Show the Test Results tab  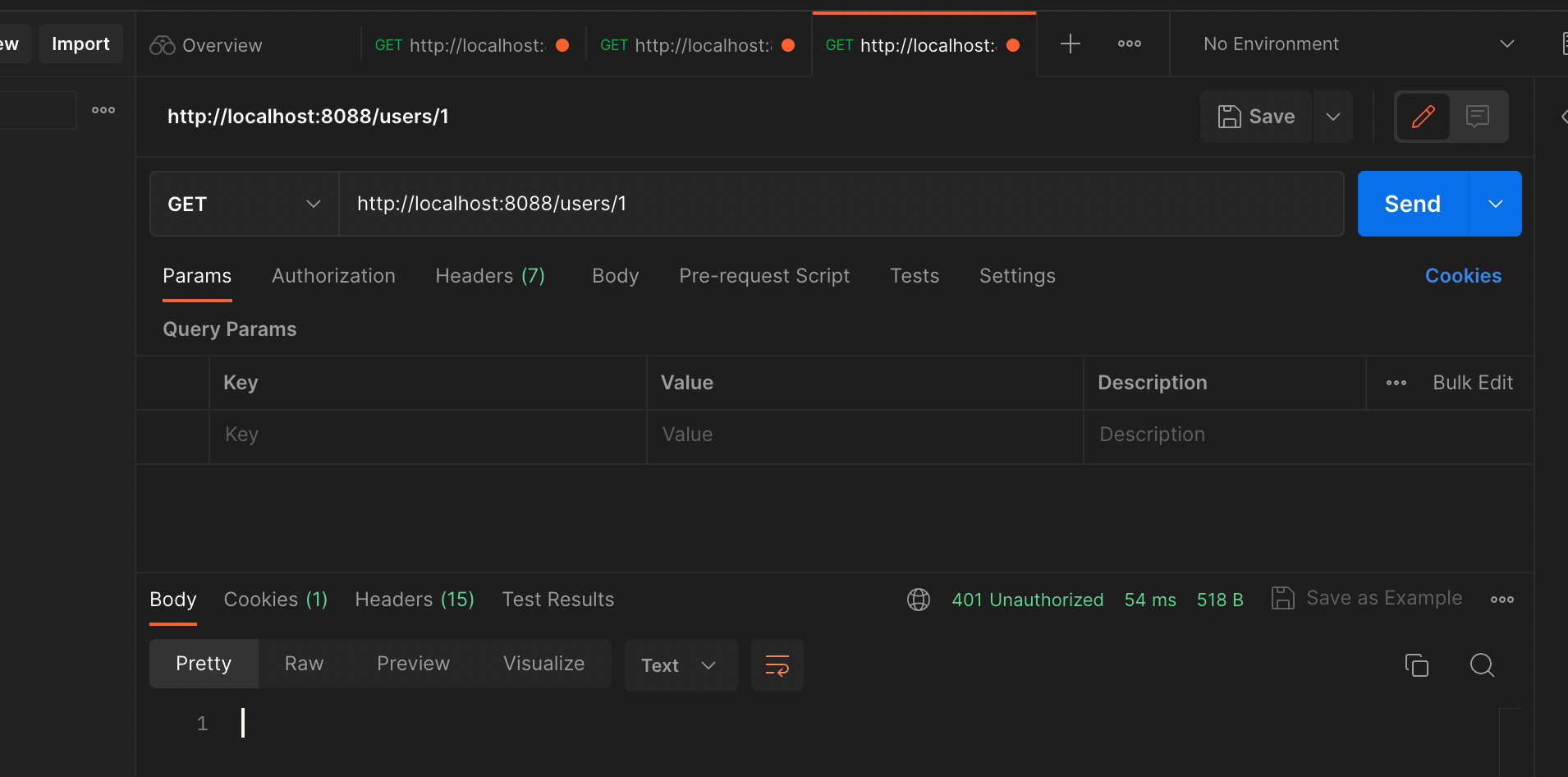pyautogui.click(x=558, y=600)
